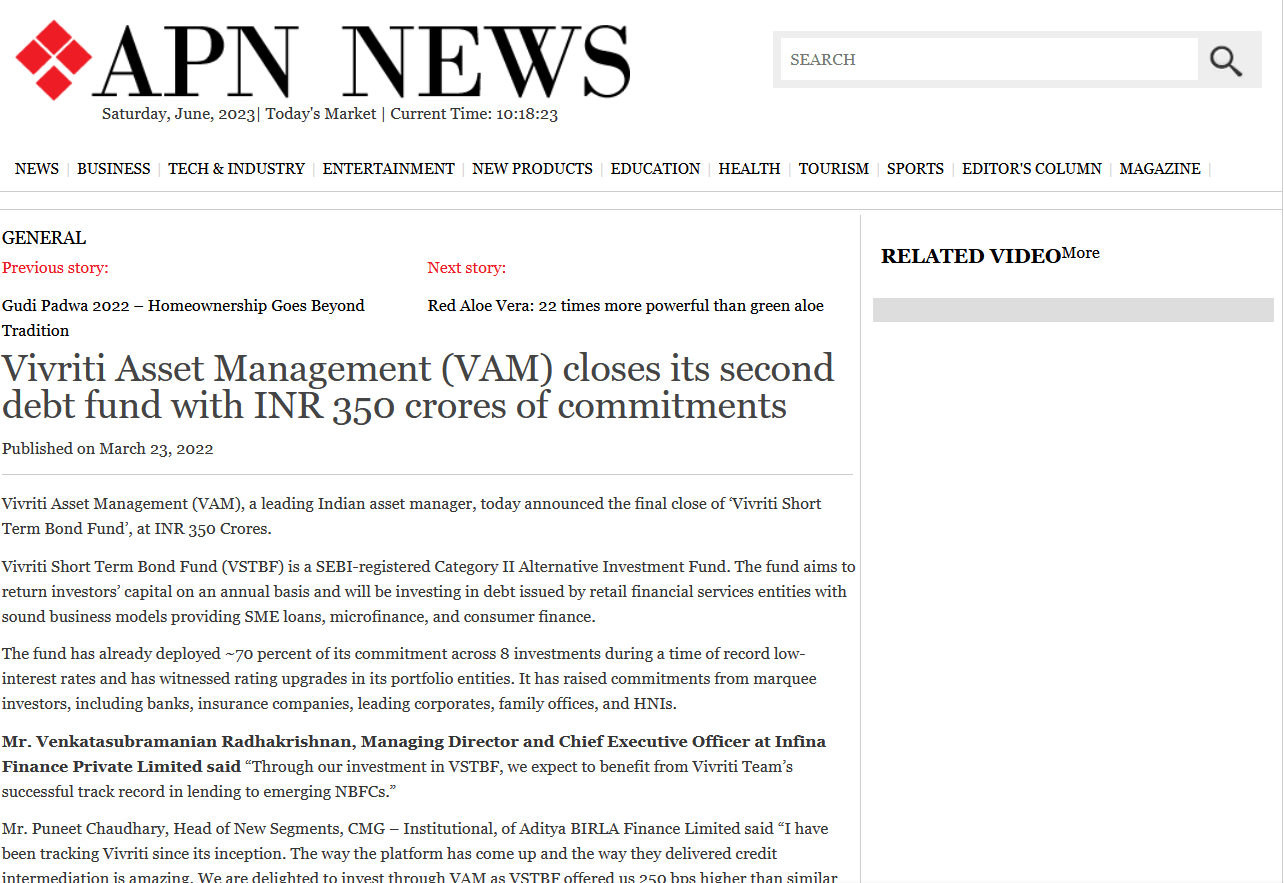This screenshot has width=1284, height=883.
Task: Click the paragraph starting 'The fund has already deployed'
Action: coord(410,679)
